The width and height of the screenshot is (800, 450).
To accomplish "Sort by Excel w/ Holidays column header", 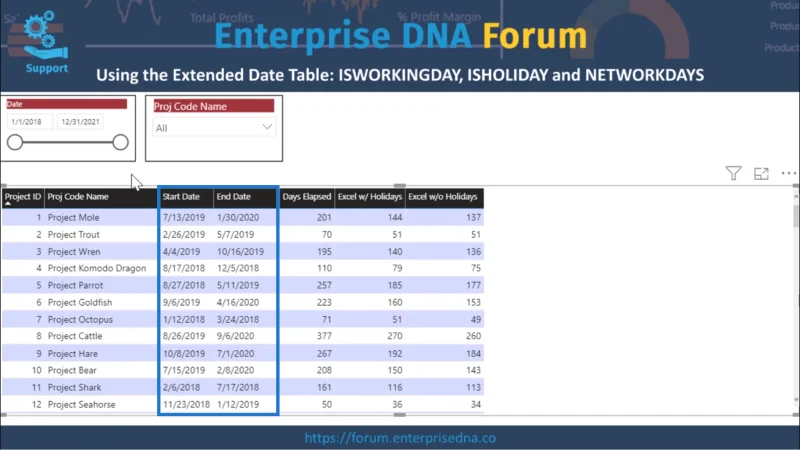I will pyautogui.click(x=370, y=197).
